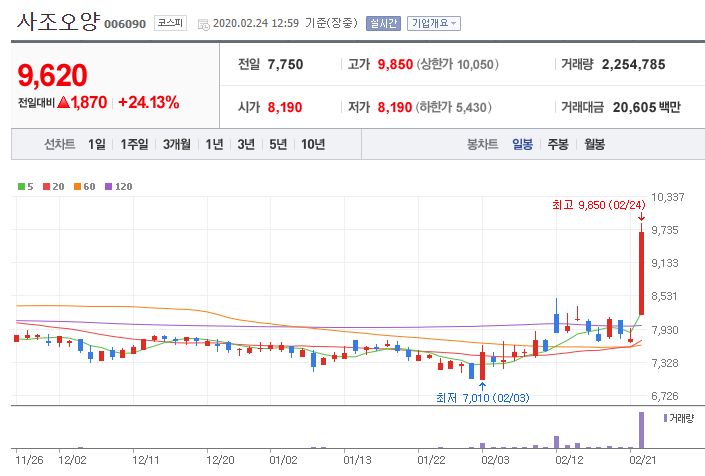Image resolution: width=705 pixels, height=476 pixels.
Task: Select the 1일 line chart tab
Action: click(x=97, y=144)
